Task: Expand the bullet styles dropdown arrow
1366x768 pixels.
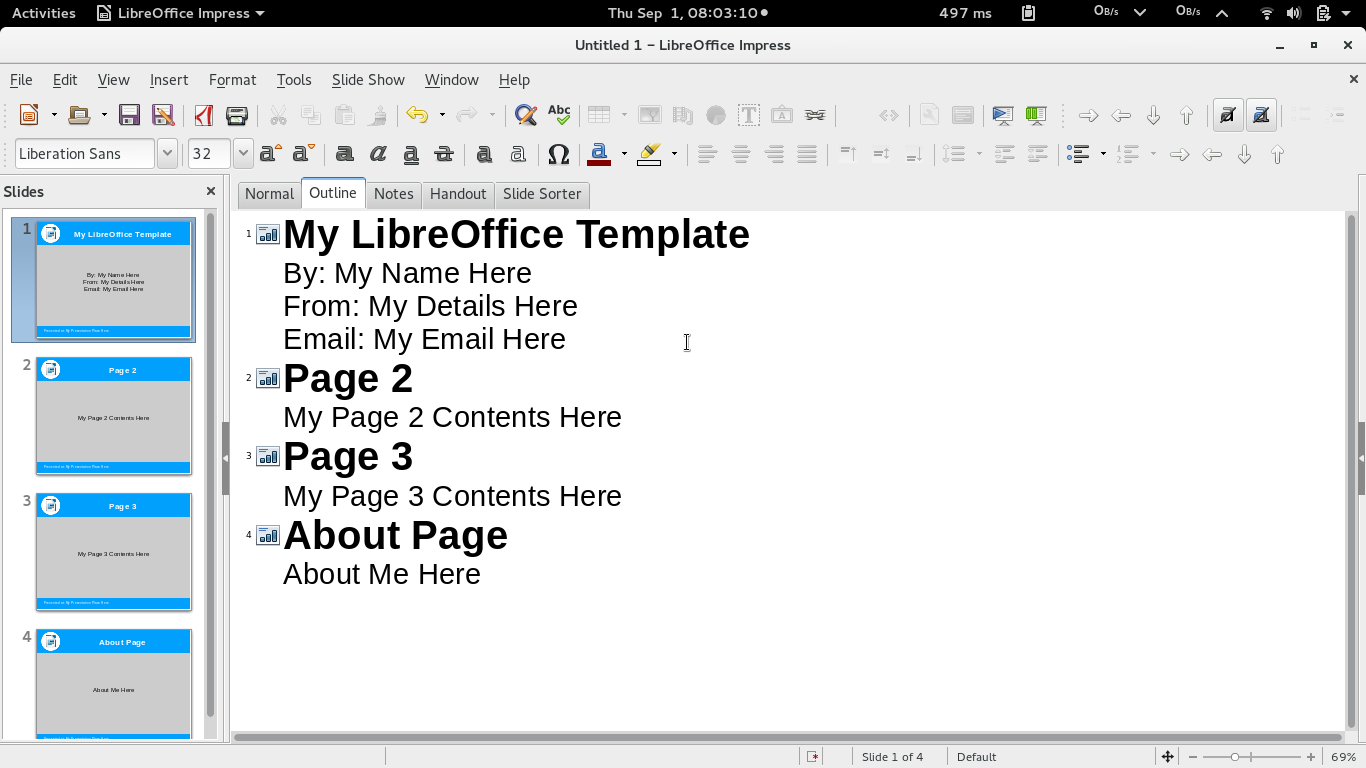Action: tap(1103, 154)
